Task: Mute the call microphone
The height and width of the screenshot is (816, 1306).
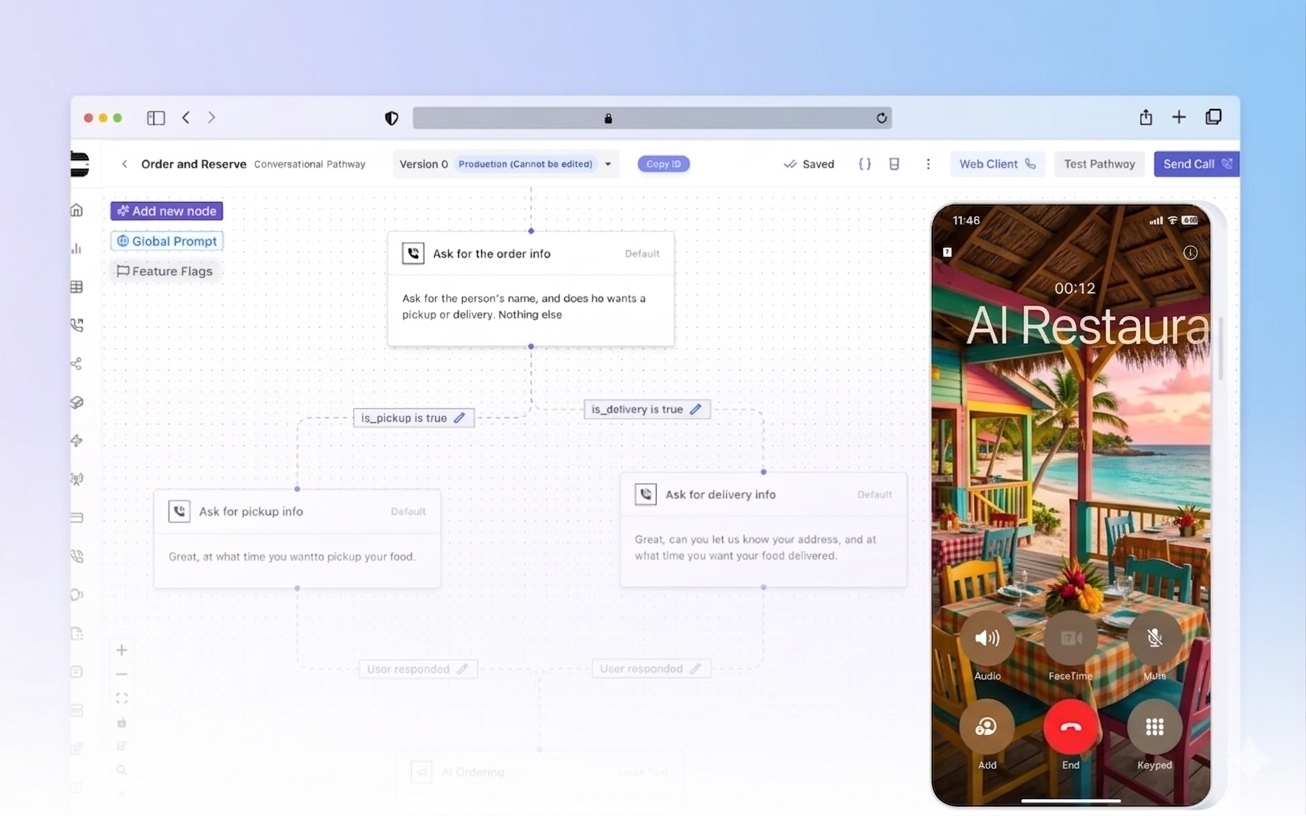Action: (1154, 639)
